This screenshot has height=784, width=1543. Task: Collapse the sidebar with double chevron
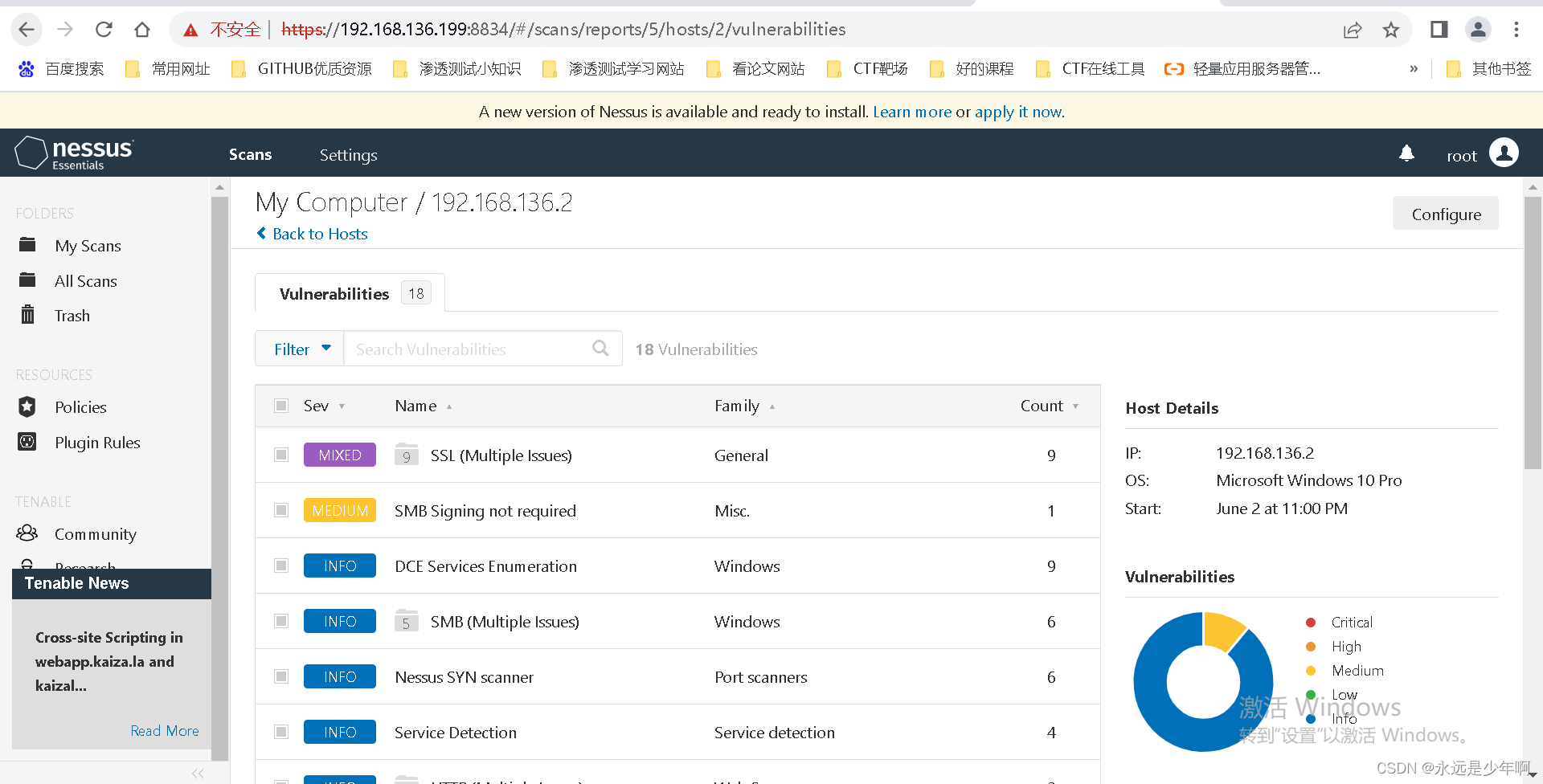tap(198, 774)
